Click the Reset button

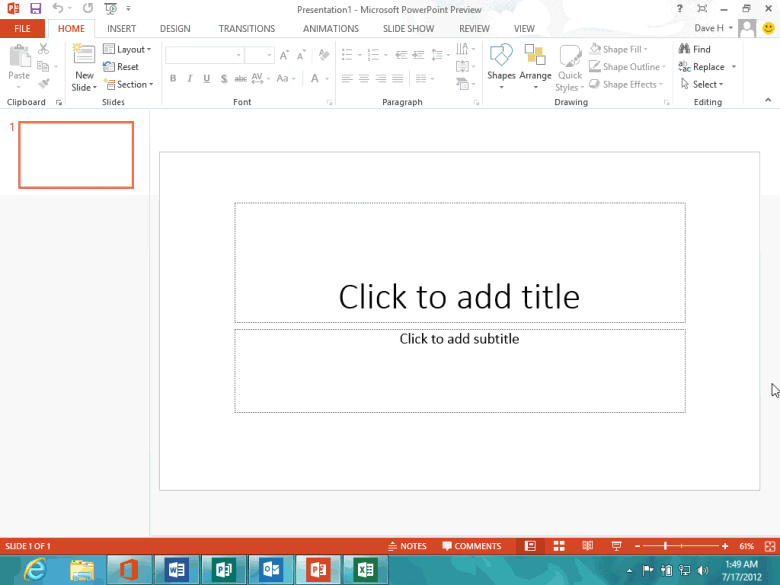(x=121, y=67)
